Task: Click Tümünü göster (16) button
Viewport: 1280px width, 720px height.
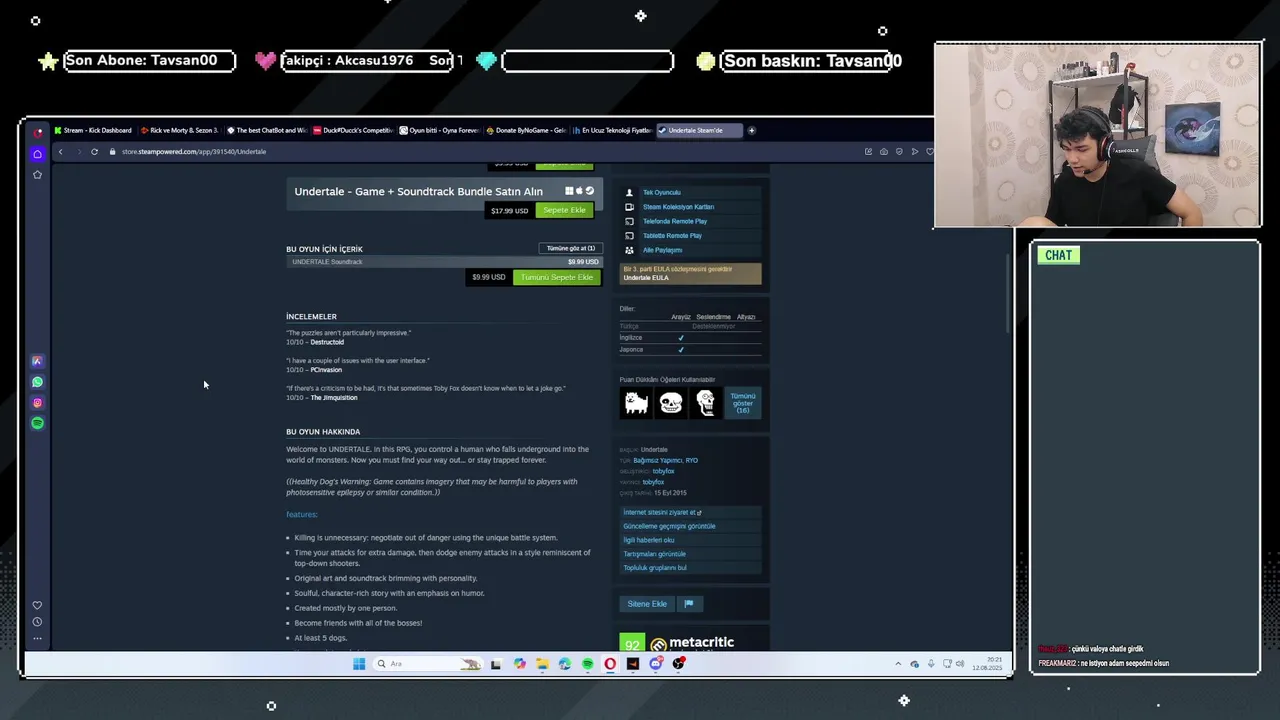Action: coord(743,403)
